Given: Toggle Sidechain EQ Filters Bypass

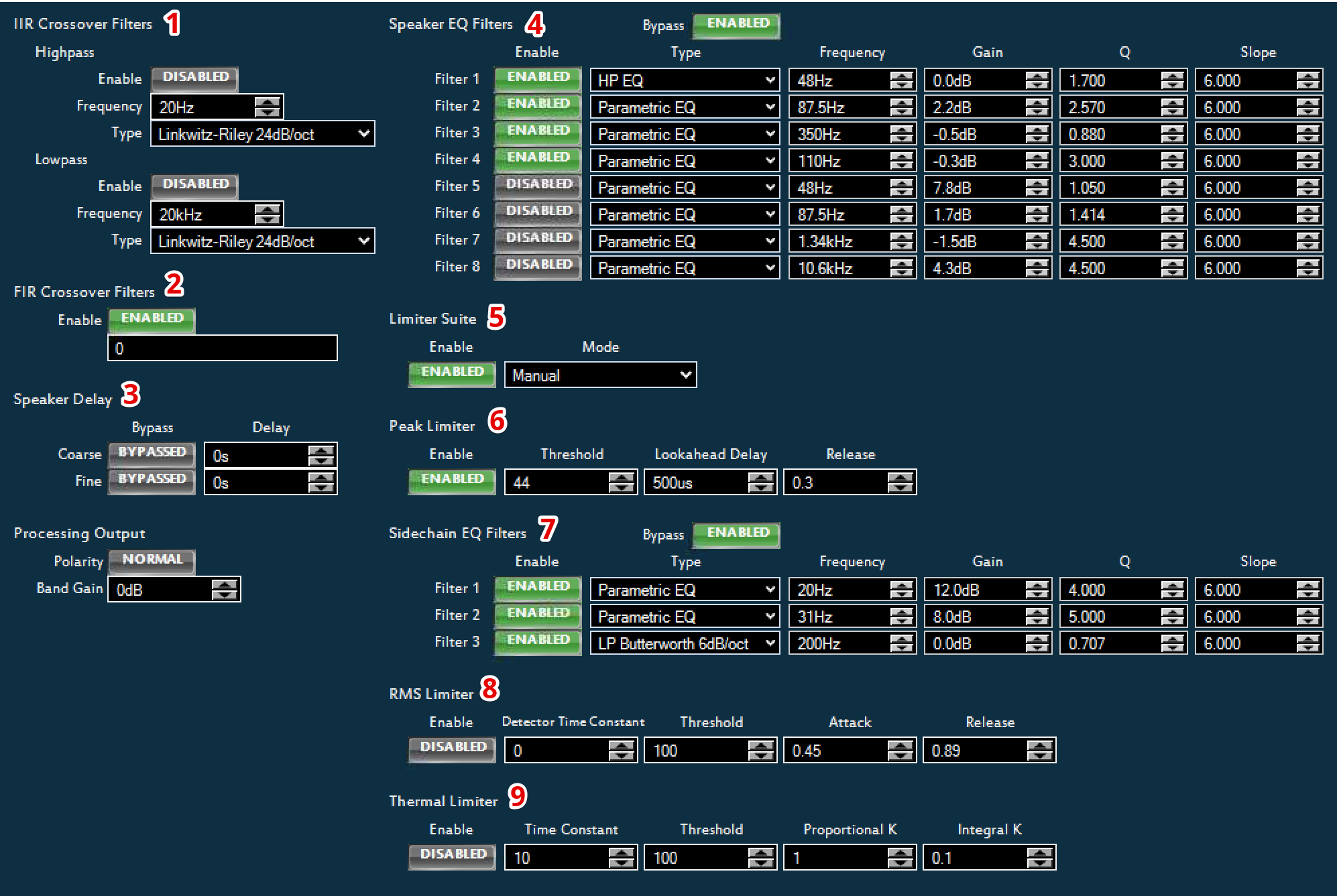Looking at the screenshot, I should click(736, 534).
